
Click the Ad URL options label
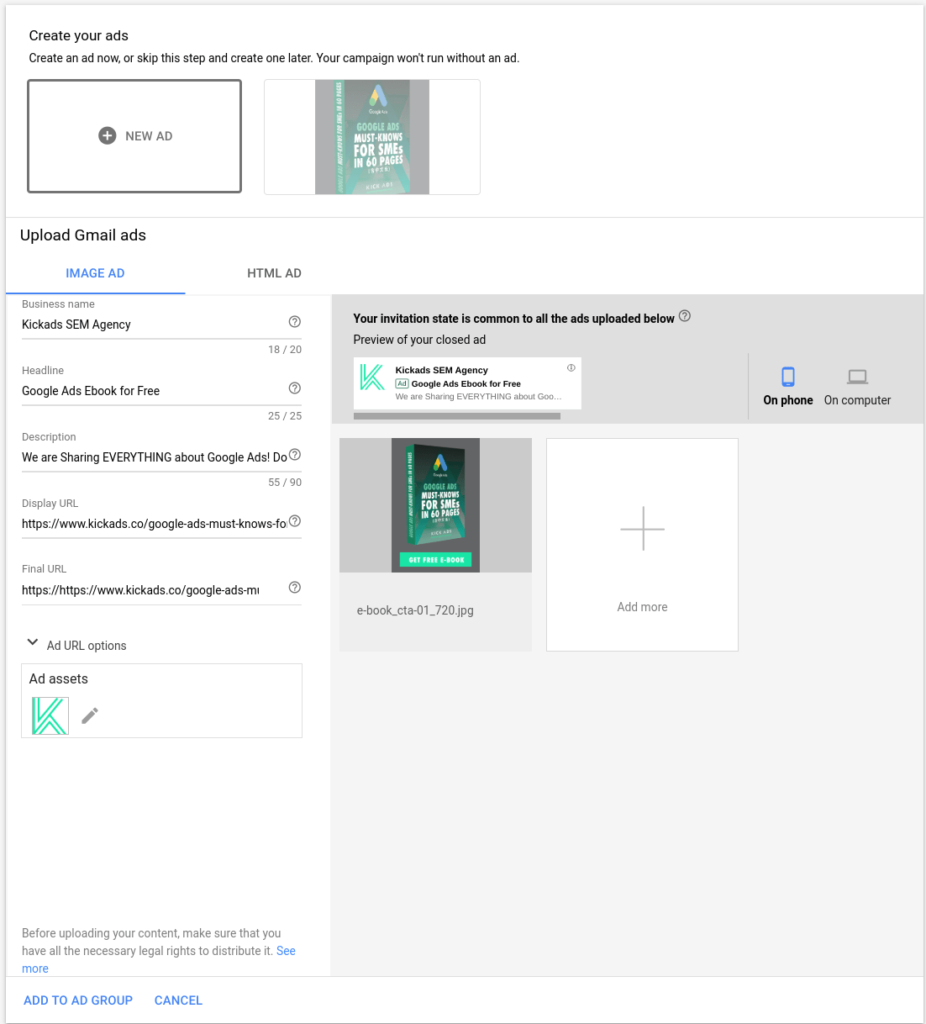(86, 645)
